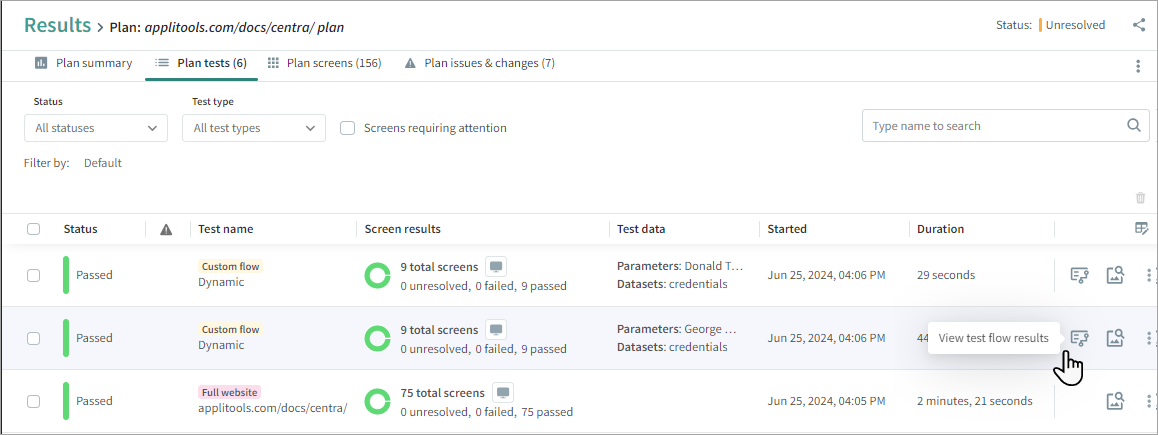The image size is (1158, 435).
Task: Click the trash delete icon
Action: pyautogui.click(x=1140, y=198)
